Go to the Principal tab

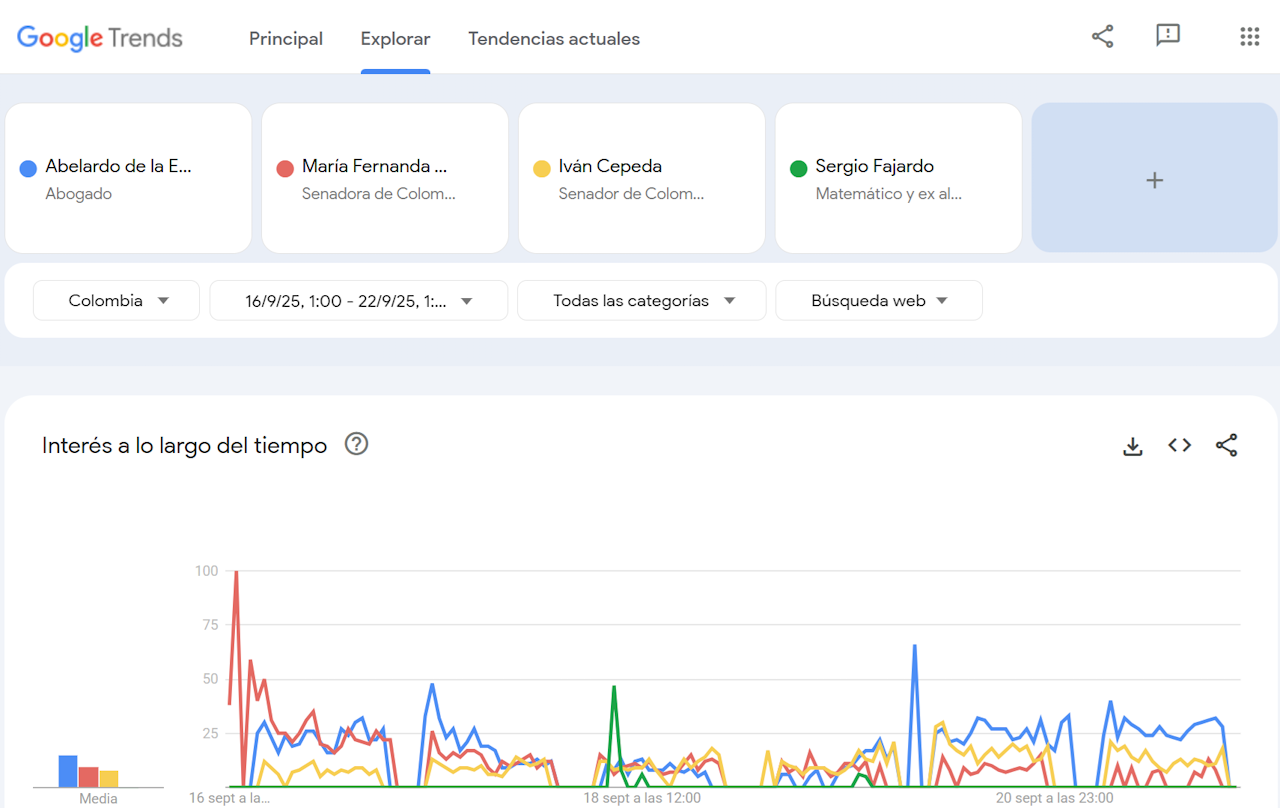pyautogui.click(x=286, y=39)
